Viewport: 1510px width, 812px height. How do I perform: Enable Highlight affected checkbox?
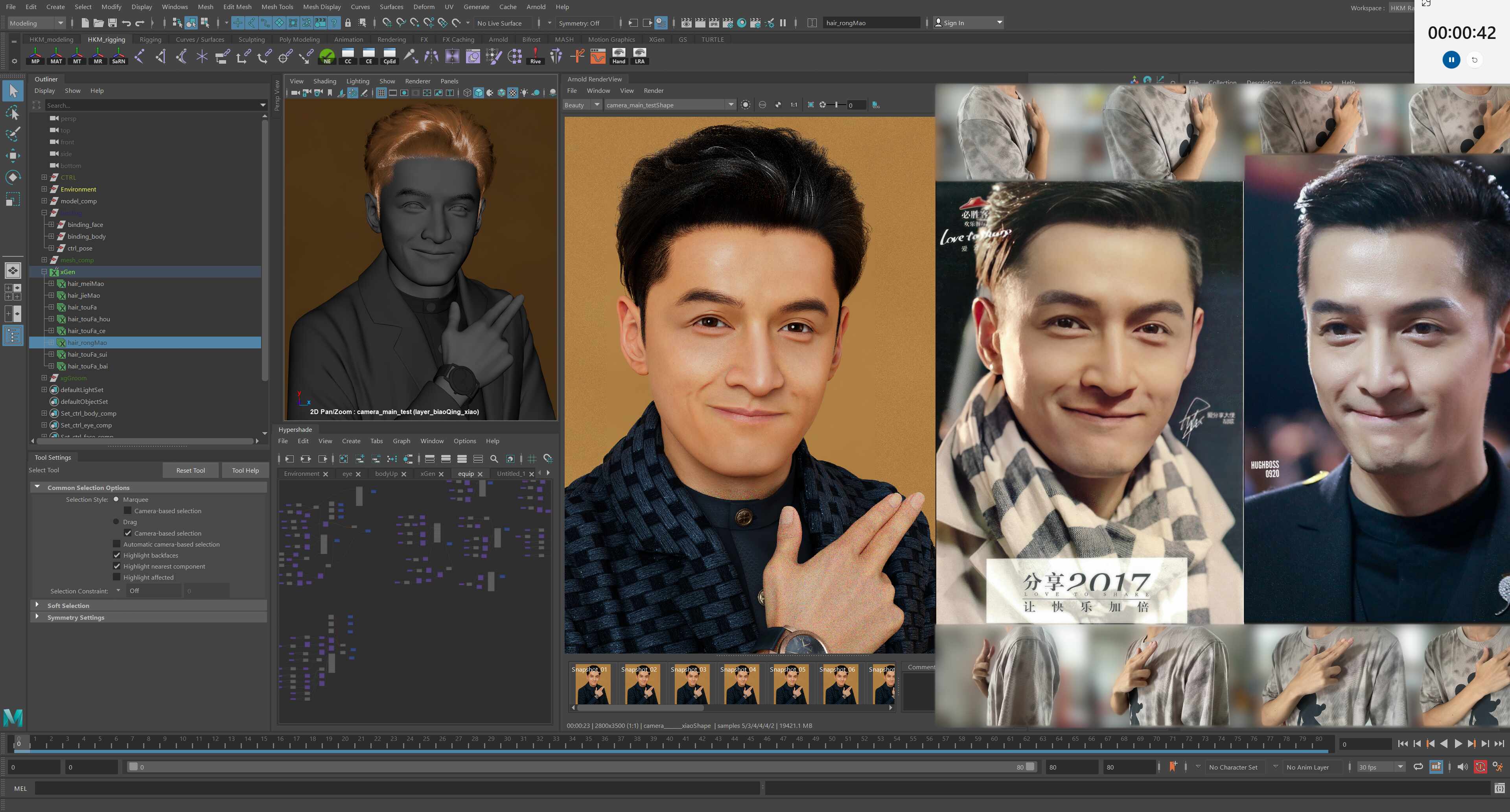click(x=117, y=578)
